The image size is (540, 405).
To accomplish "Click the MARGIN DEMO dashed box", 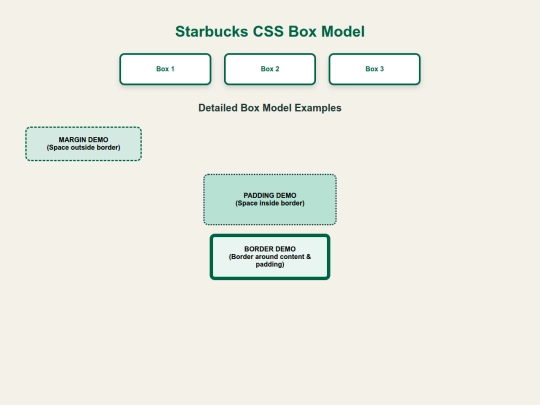I will 83,144.
